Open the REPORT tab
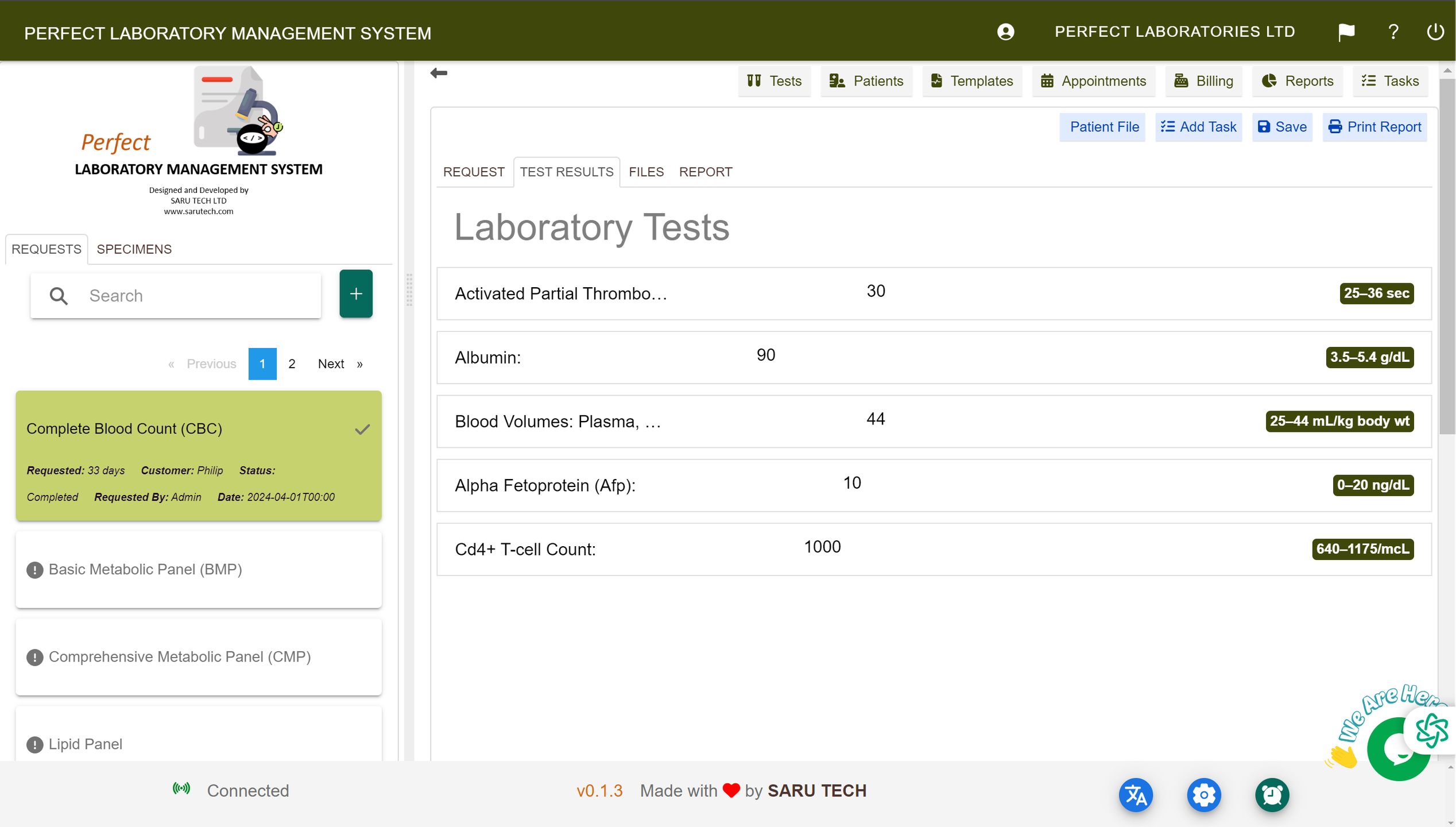 pos(705,172)
